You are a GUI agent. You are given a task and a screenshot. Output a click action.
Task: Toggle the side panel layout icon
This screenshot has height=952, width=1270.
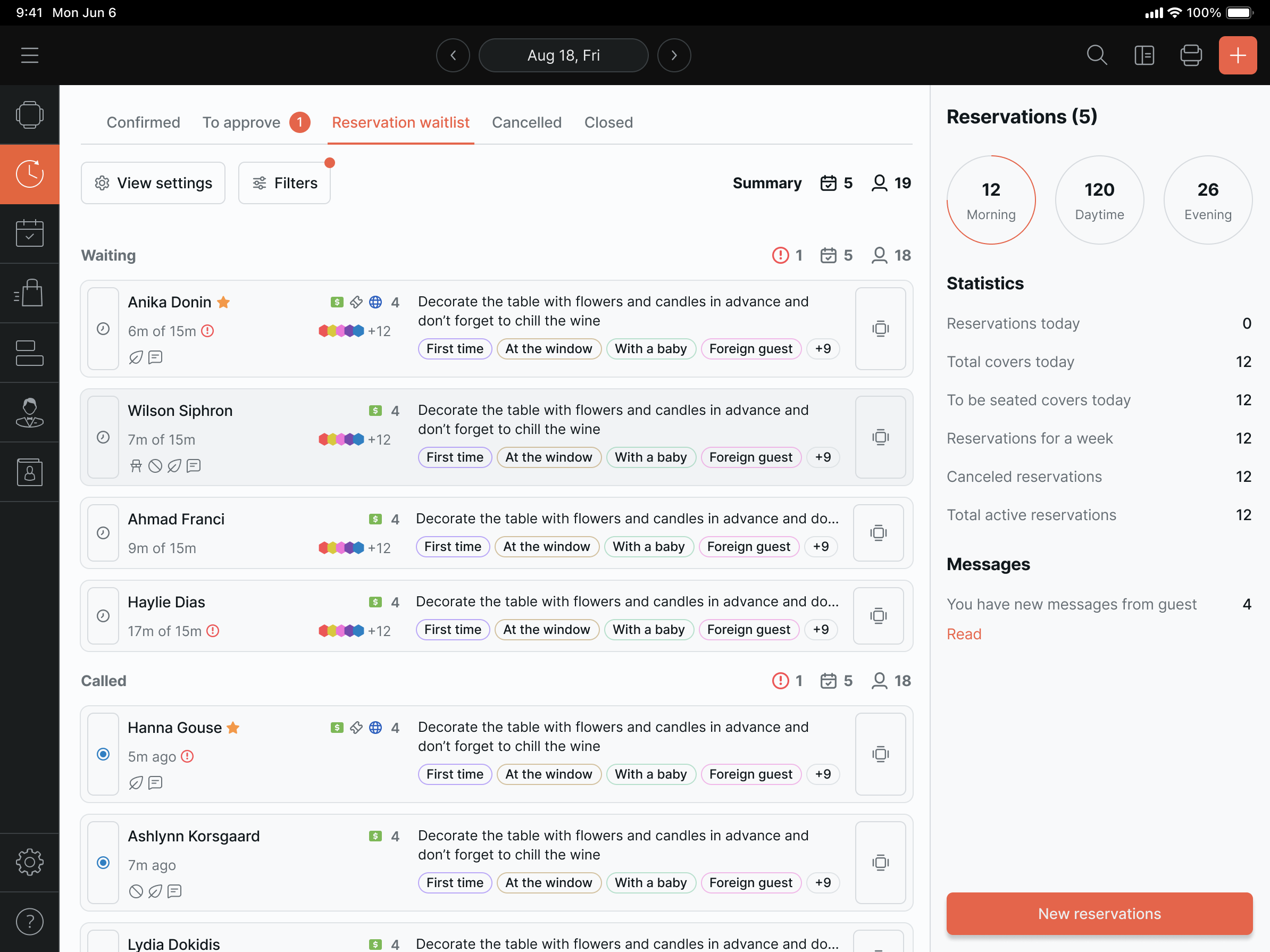click(1144, 55)
